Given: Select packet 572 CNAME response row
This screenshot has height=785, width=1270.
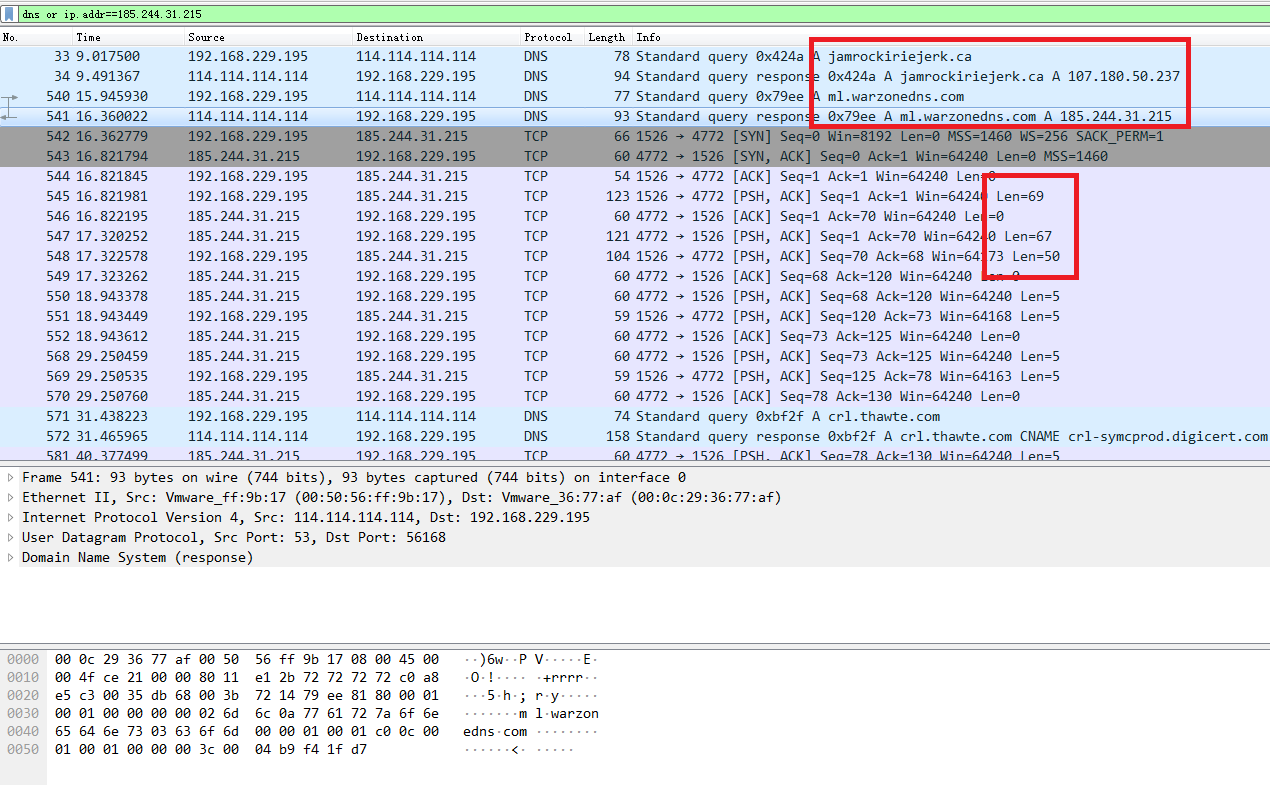Looking at the screenshot, I should point(635,436).
